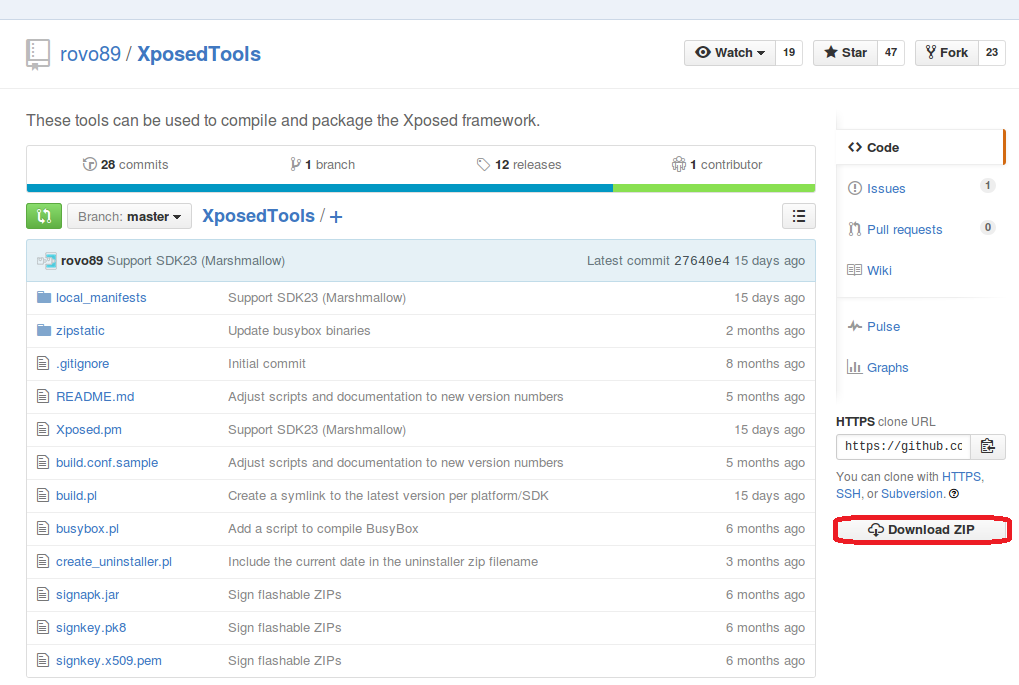Fork the XposedTools repository
Screen dimensions: 1019x685
coord(947,53)
